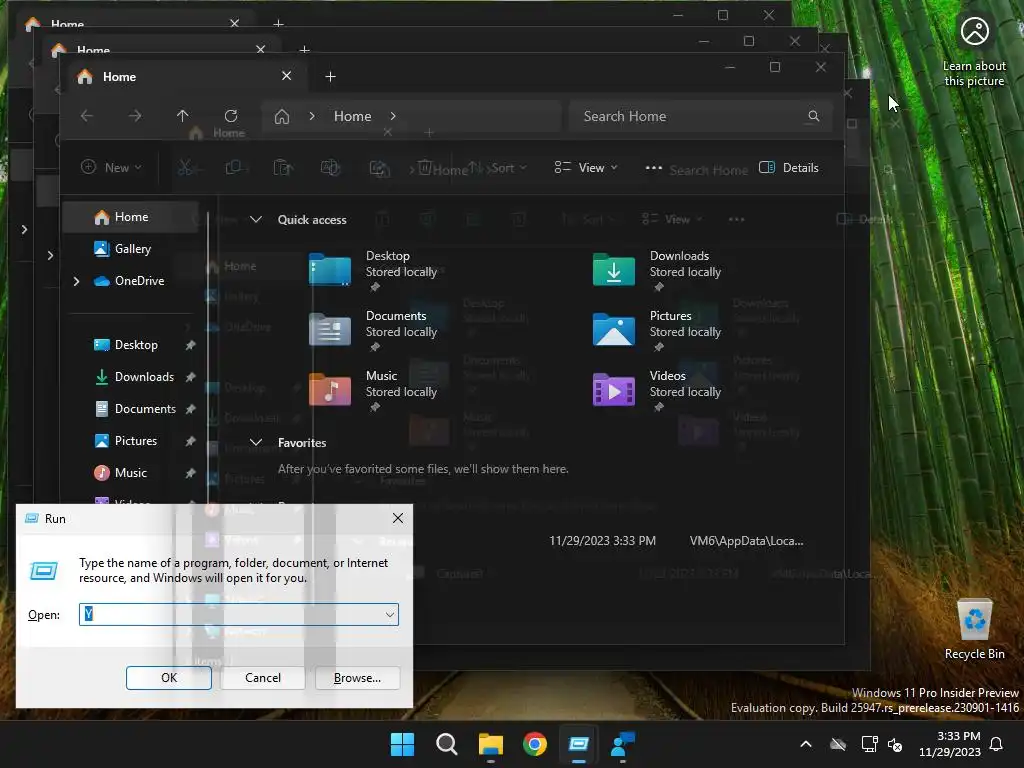Click the taskbar clock 3:33 PM
The width and height of the screenshot is (1024, 768).
point(958,736)
